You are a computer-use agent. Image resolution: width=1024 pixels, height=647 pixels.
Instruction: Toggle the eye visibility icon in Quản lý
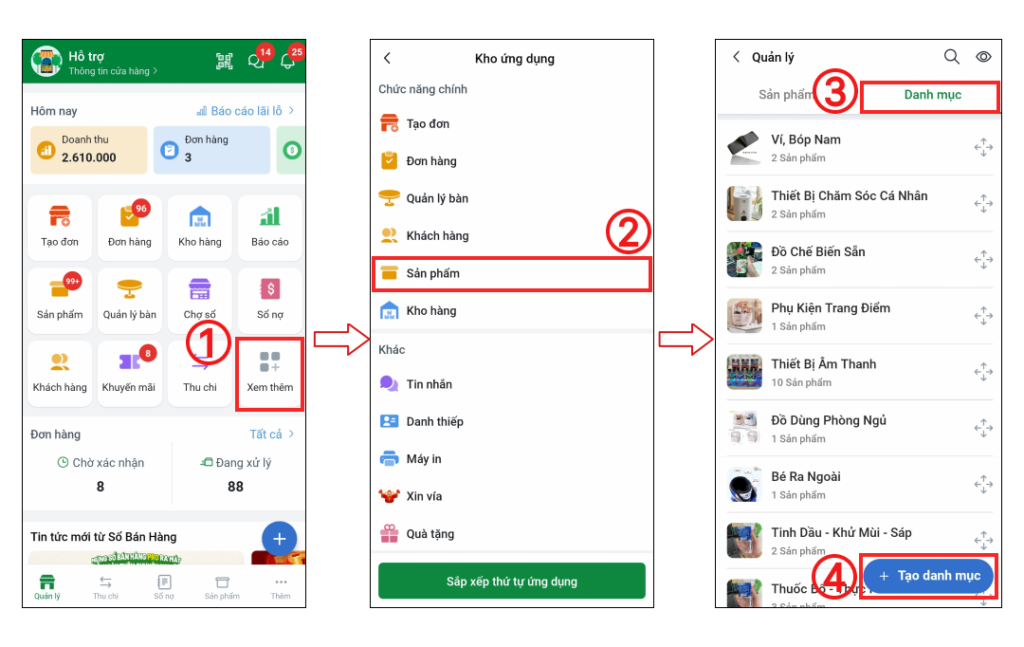(984, 57)
